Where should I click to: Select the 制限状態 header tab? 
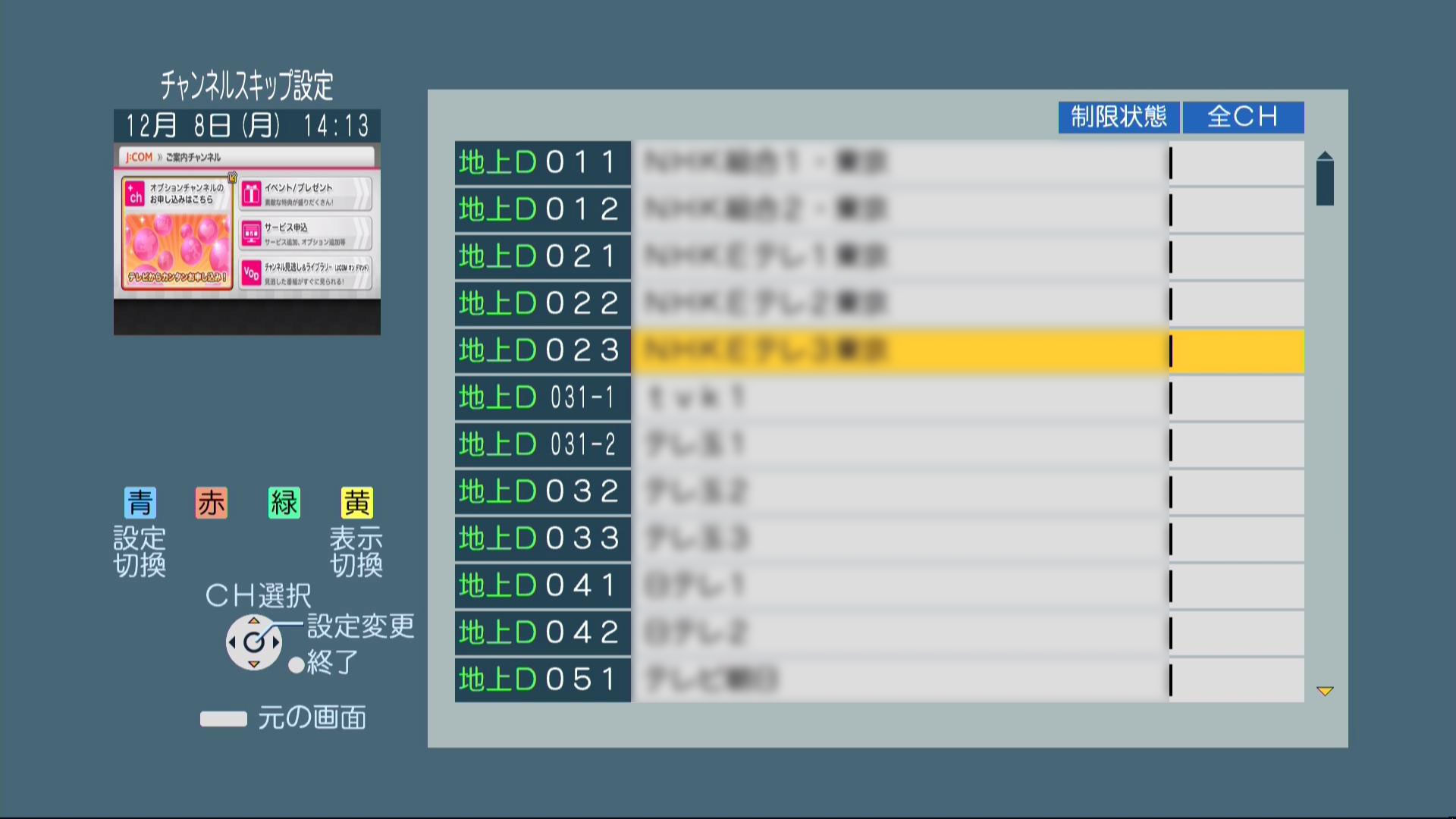(1119, 117)
